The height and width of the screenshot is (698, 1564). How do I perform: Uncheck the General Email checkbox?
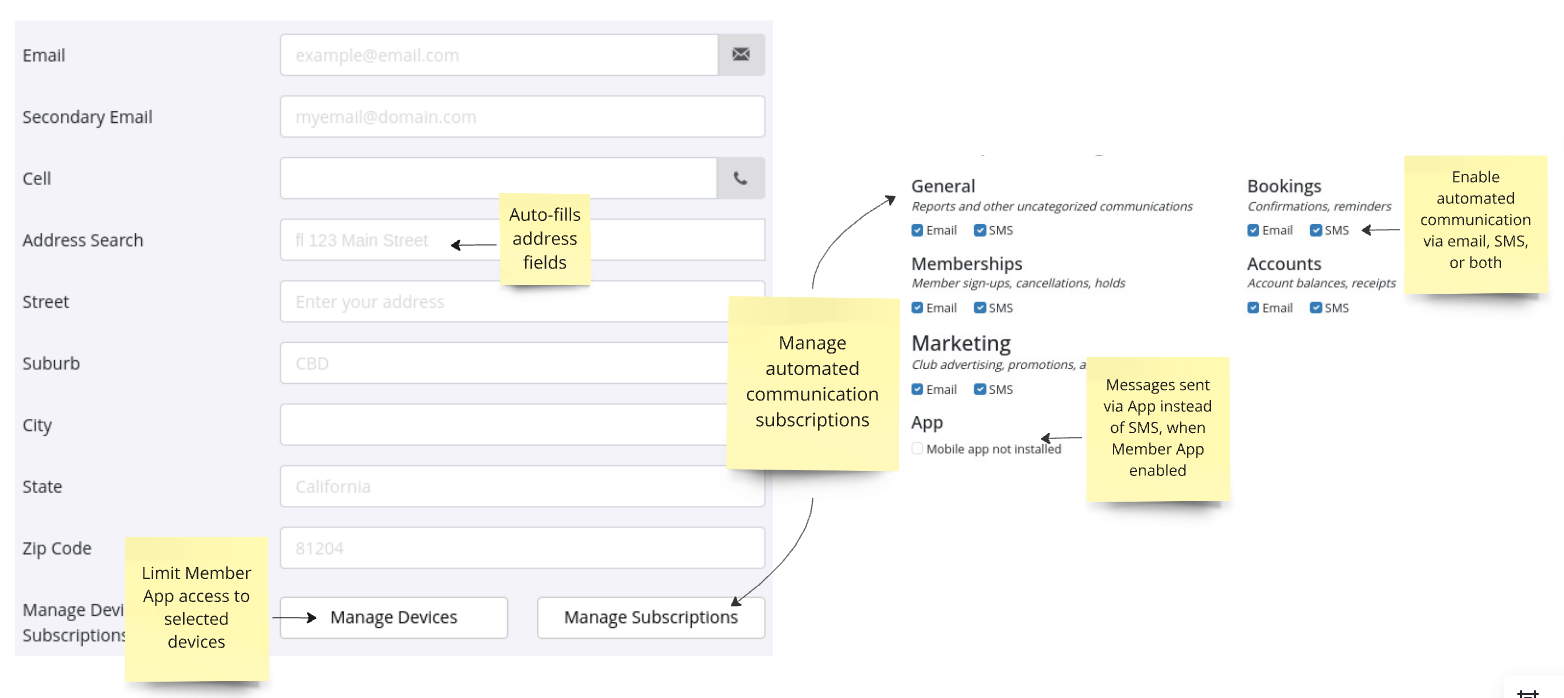(x=918, y=230)
